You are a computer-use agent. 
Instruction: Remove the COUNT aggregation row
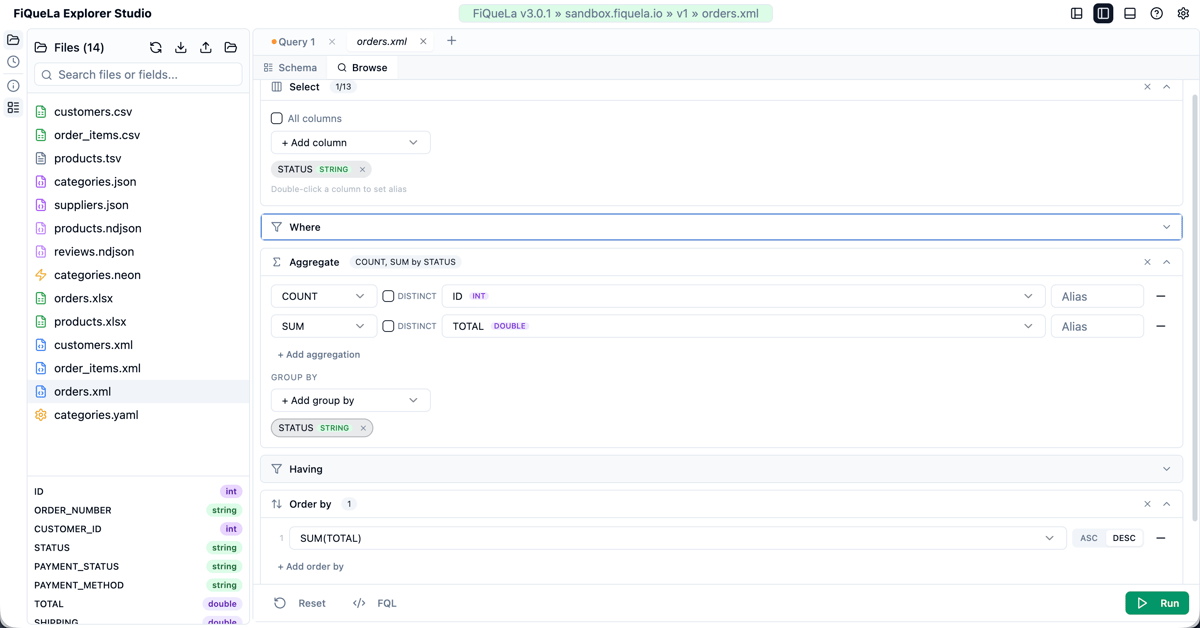tap(1161, 296)
